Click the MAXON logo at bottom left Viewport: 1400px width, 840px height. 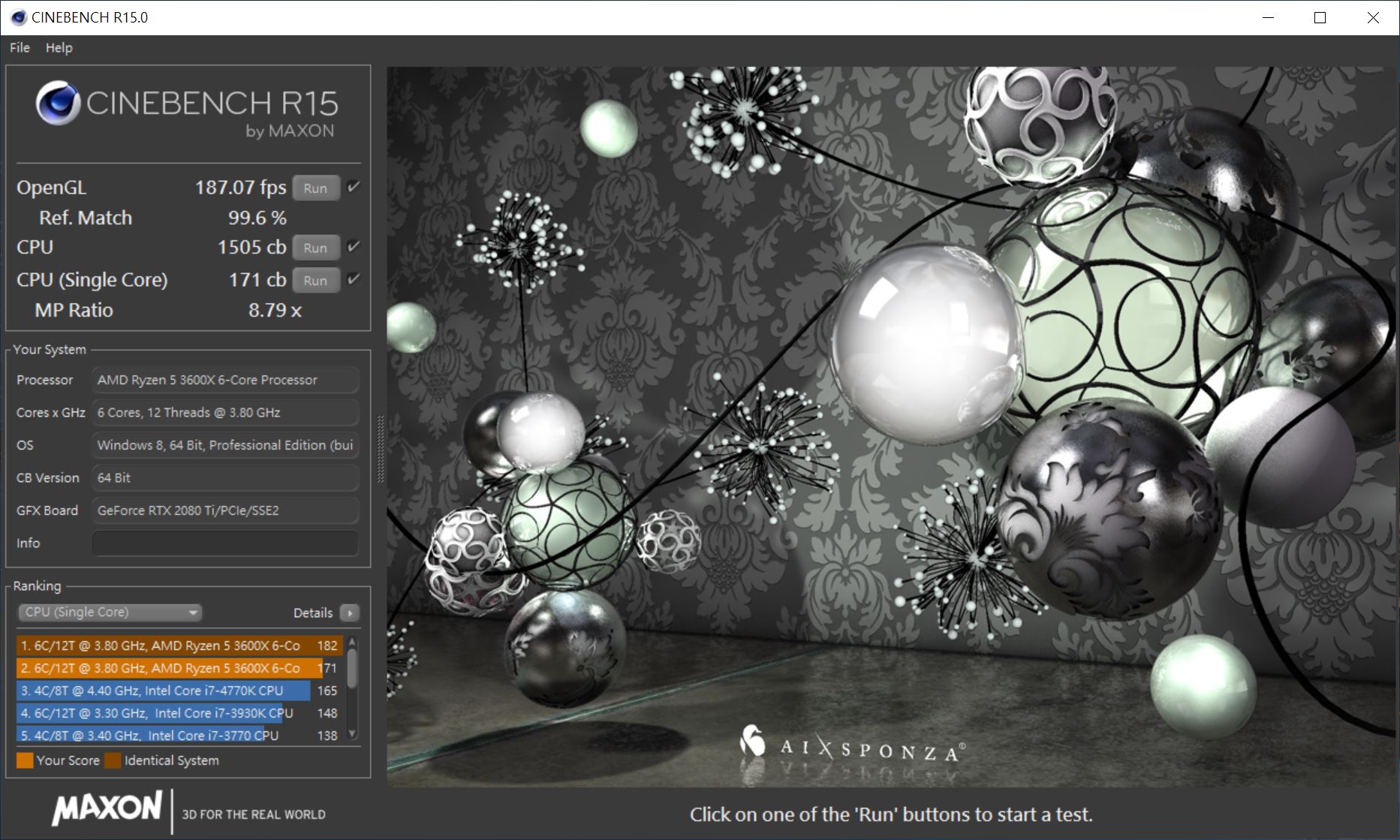[107, 809]
